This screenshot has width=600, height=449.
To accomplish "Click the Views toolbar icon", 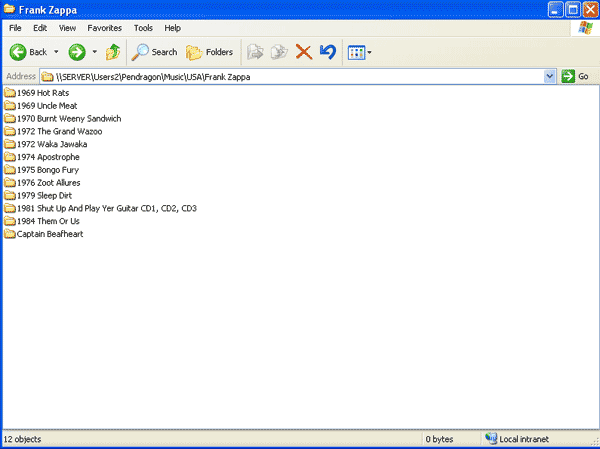I will coord(356,52).
